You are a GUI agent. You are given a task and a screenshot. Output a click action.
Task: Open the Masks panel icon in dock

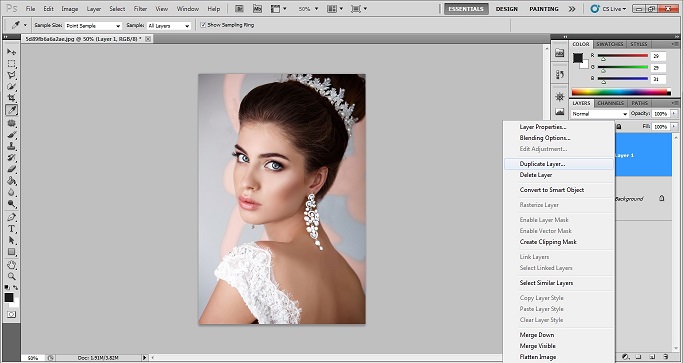tap(560, 112)
